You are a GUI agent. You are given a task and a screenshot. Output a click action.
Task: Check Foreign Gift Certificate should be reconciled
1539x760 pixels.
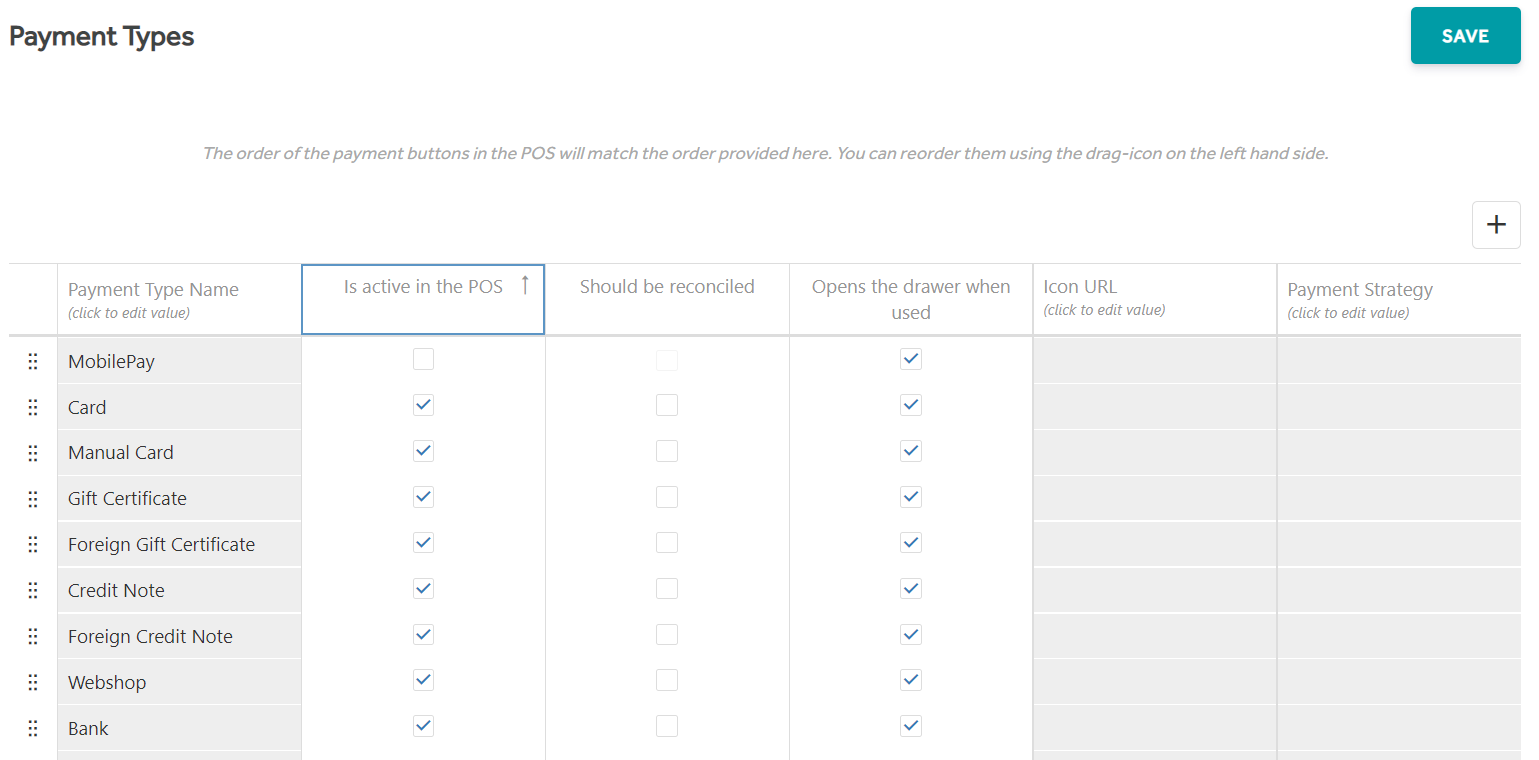click(x=667, y=543)
